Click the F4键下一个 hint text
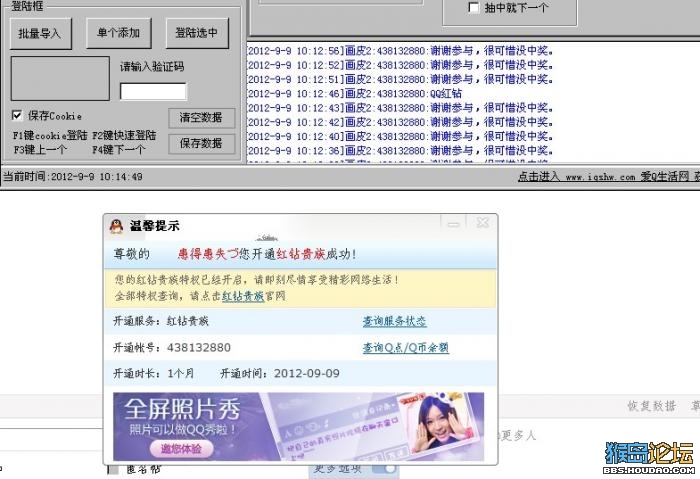 coord(118,150)
